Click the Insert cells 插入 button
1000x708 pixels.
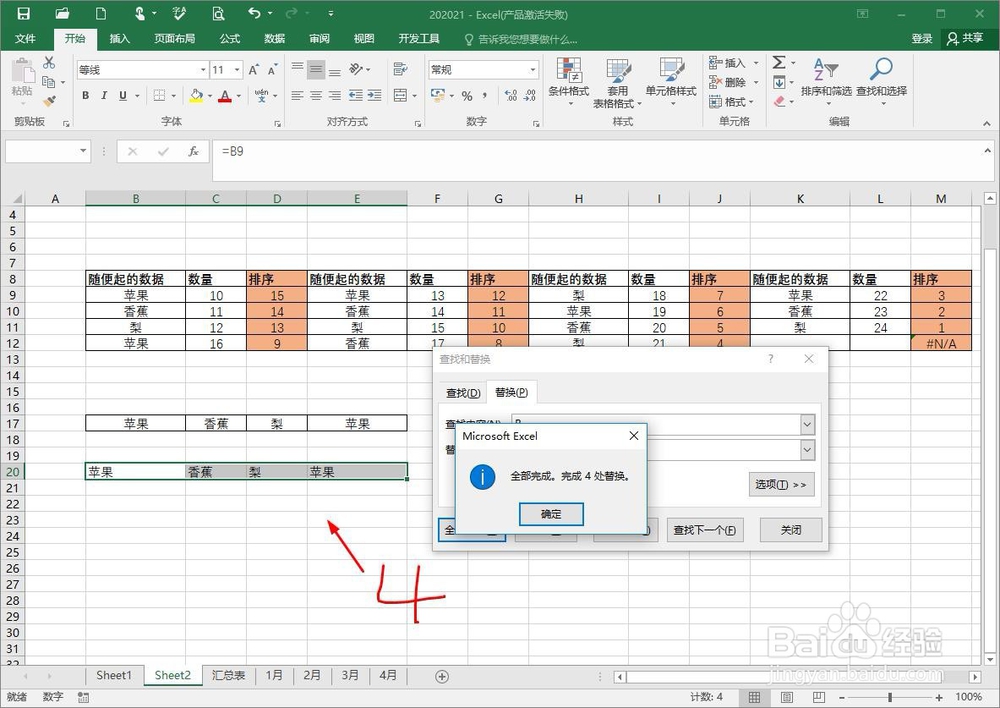pos(728,63)
